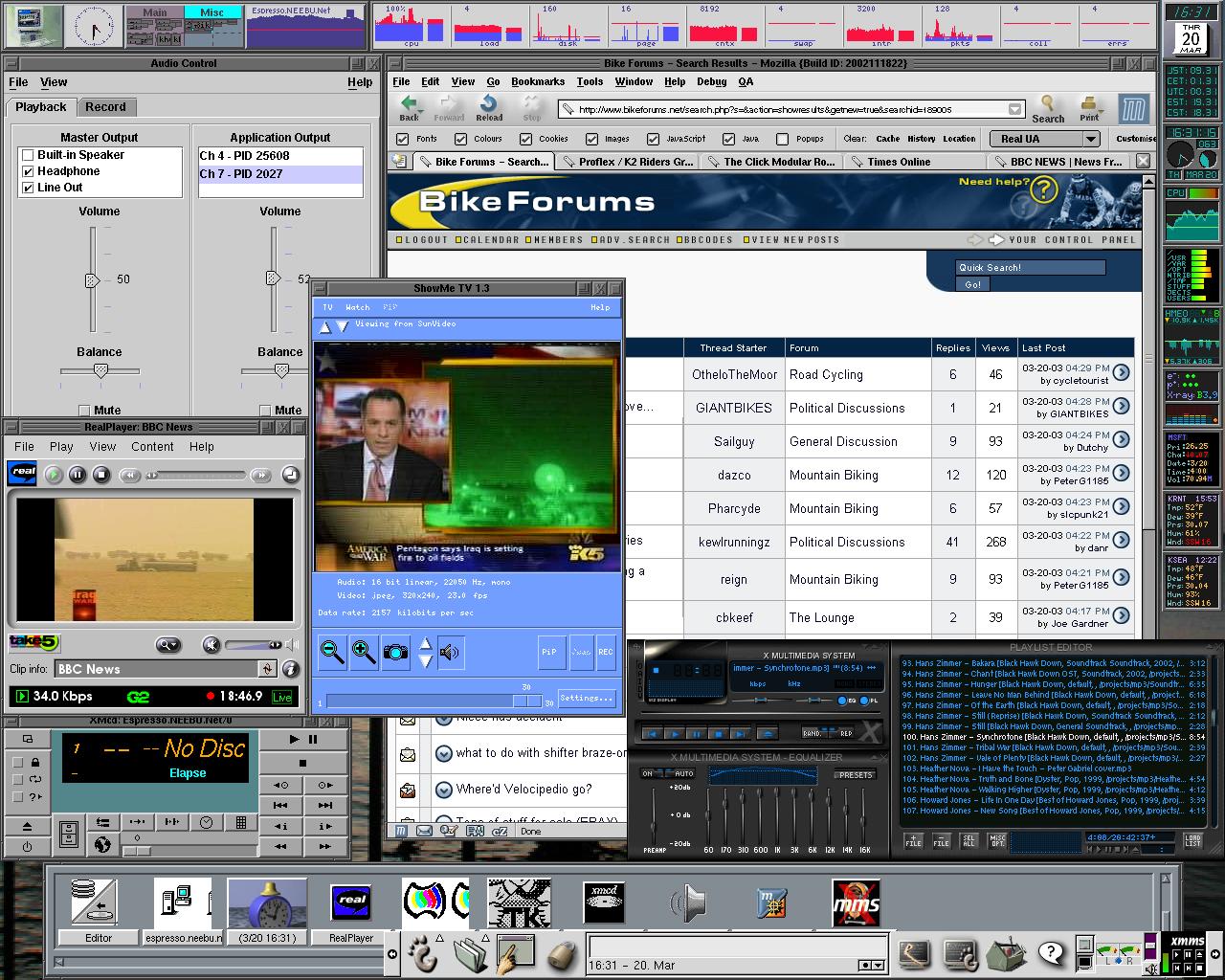Toggle the Master Output Mute checkbox
The height and width of the screenshot is (980, 1225).
[84, 411]
